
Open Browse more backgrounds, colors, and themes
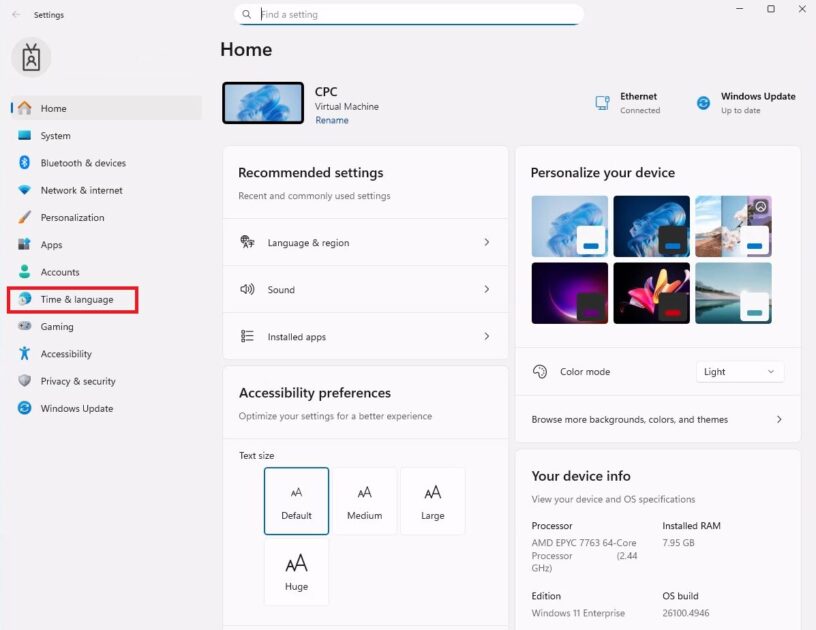tap(657, 419)
